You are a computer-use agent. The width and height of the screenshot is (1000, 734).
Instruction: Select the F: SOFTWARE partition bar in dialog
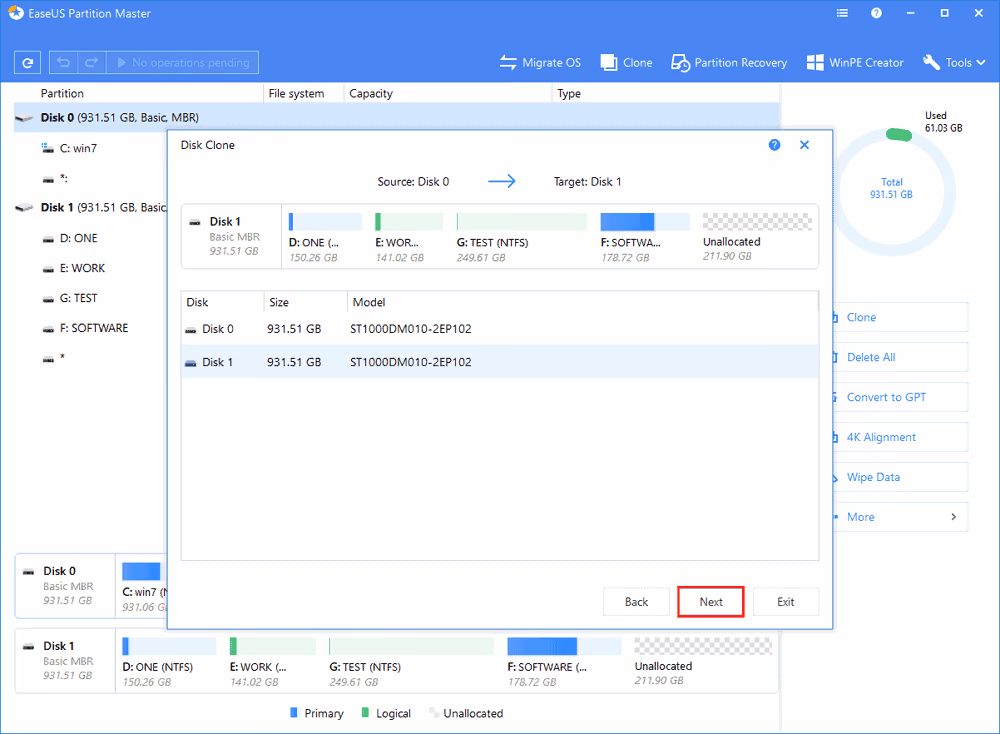644,222
